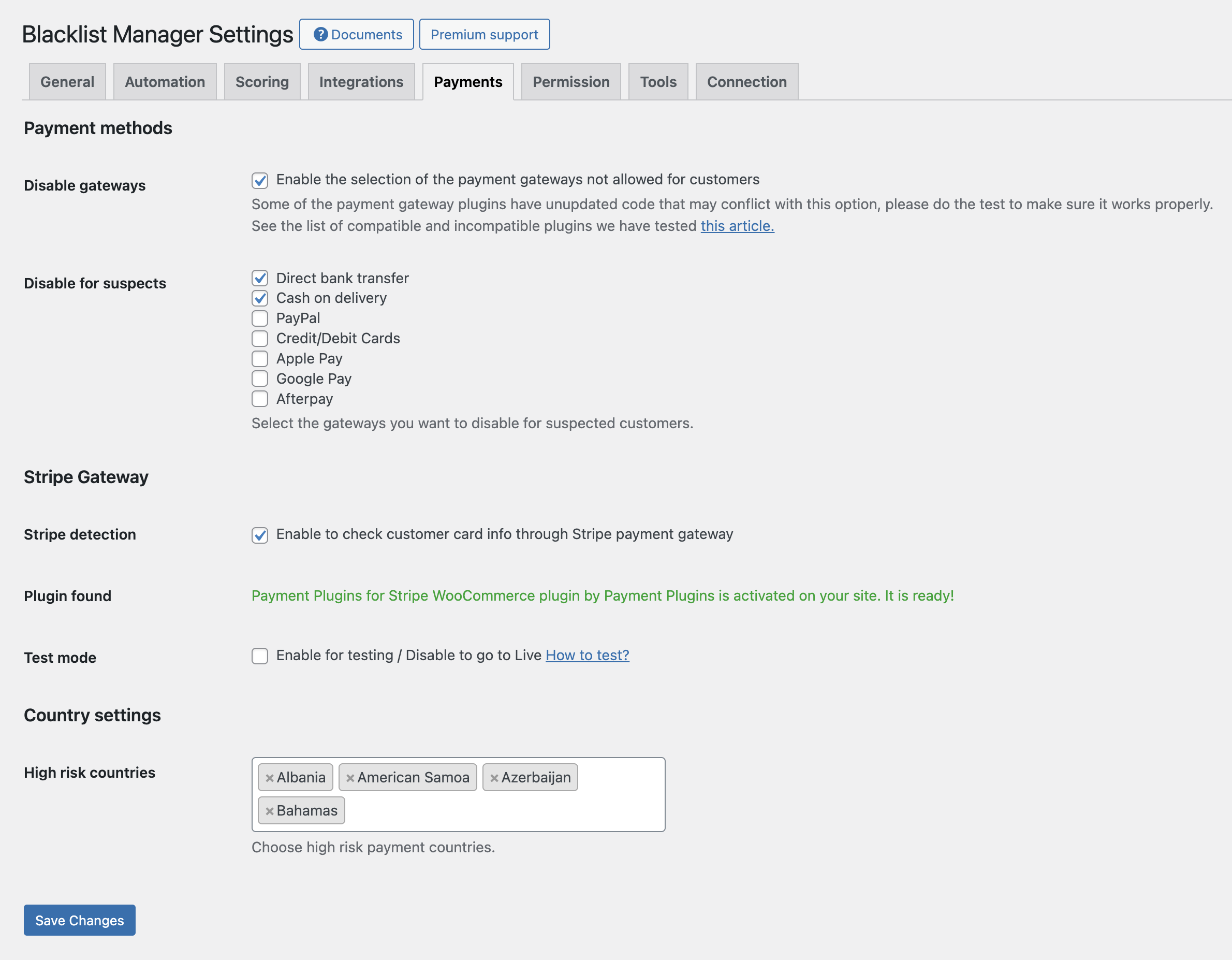The width and height of the screenshot is (1232, 960).
Task: Remove Albania from high risk countries
Action: pos(270,778)
